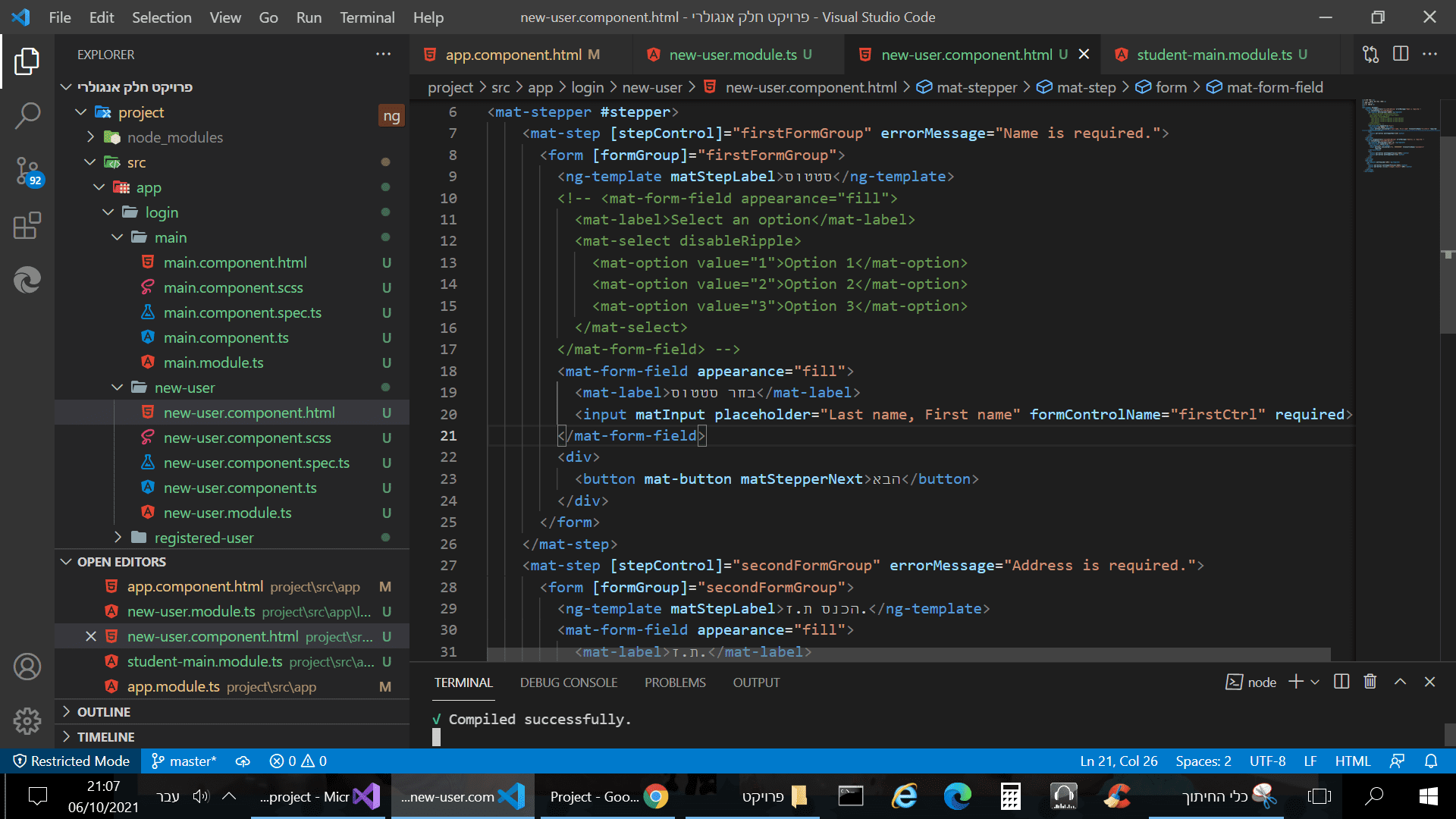Screen dimensions: 1456x819
Task: Split the editor to the right
Action: (1401, 54)
